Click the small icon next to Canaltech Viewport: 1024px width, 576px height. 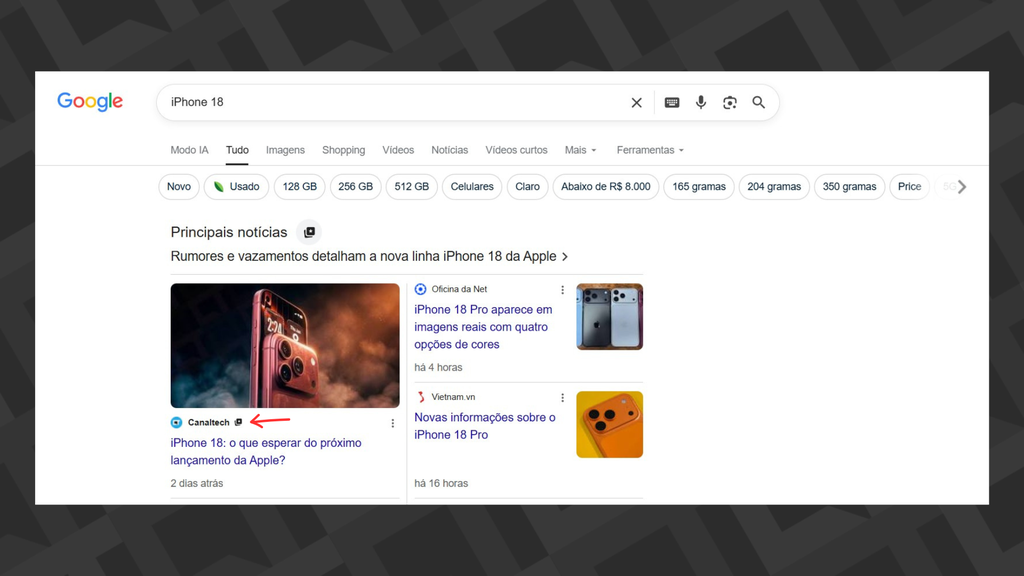pos(238,423)
